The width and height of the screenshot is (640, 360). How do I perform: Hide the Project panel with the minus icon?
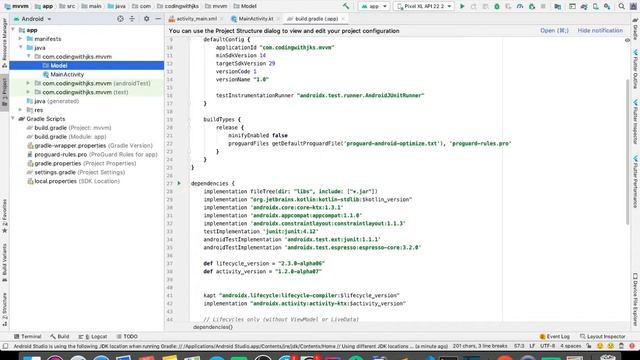click(x=158, y=19)
